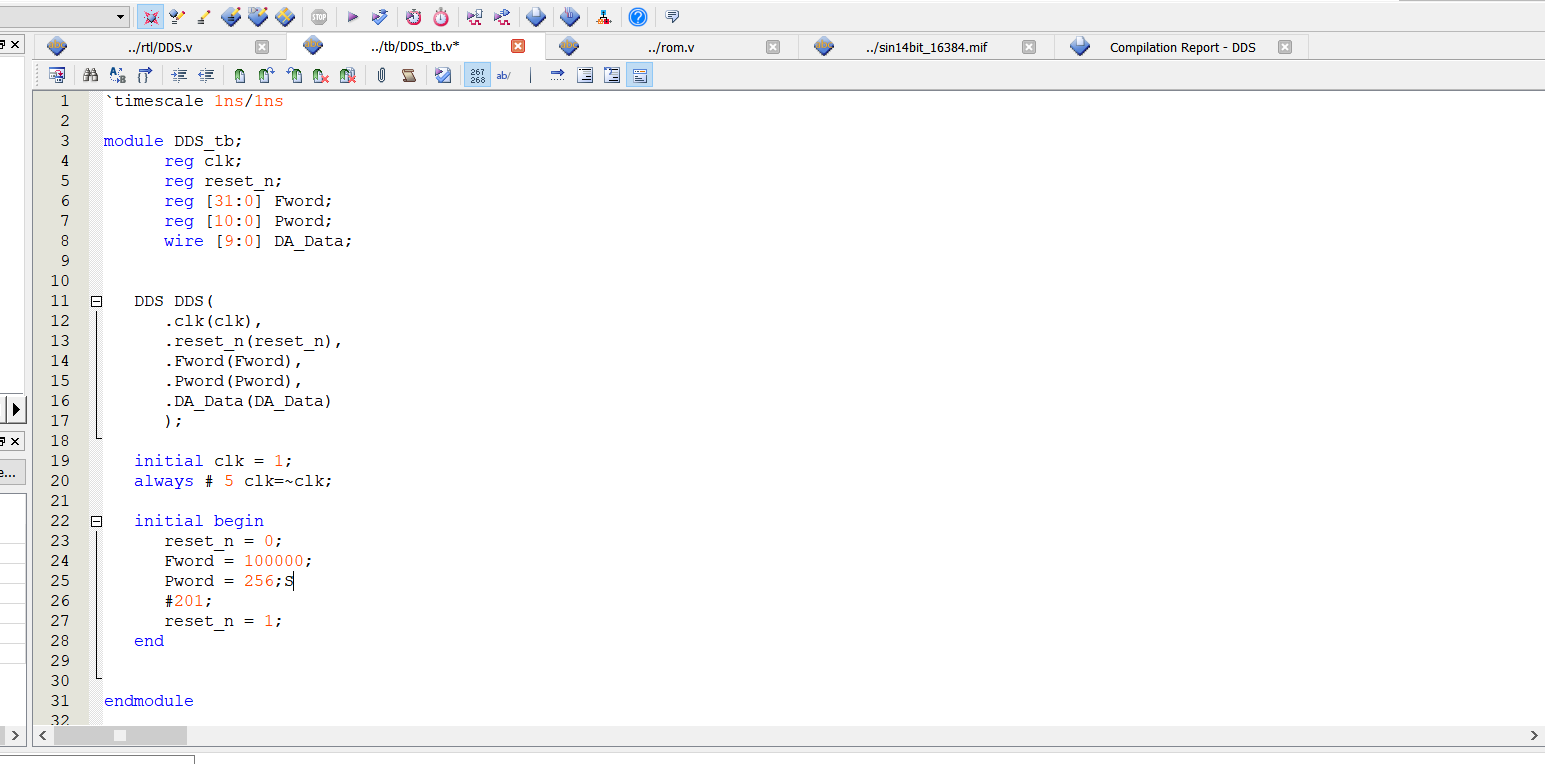Toggle bookmark with the first green flag icon
1545x764 pixels.
tap(240, 75)
